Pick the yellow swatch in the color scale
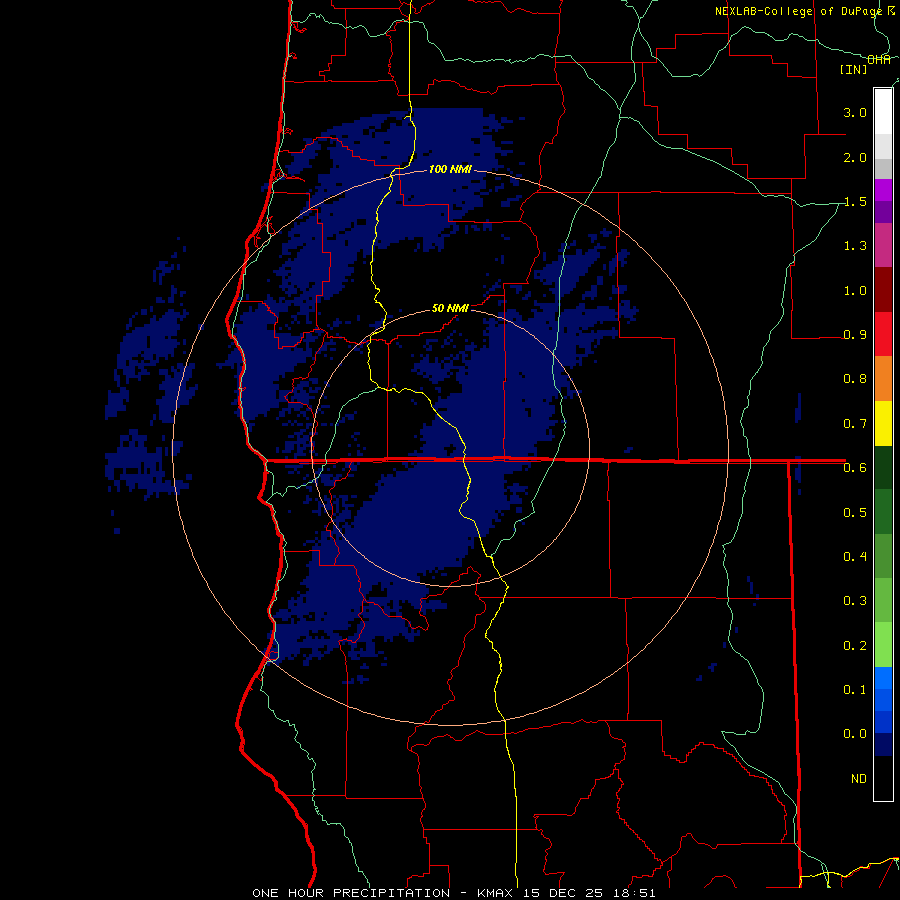900x900 pixels. (x=883, y=424)
